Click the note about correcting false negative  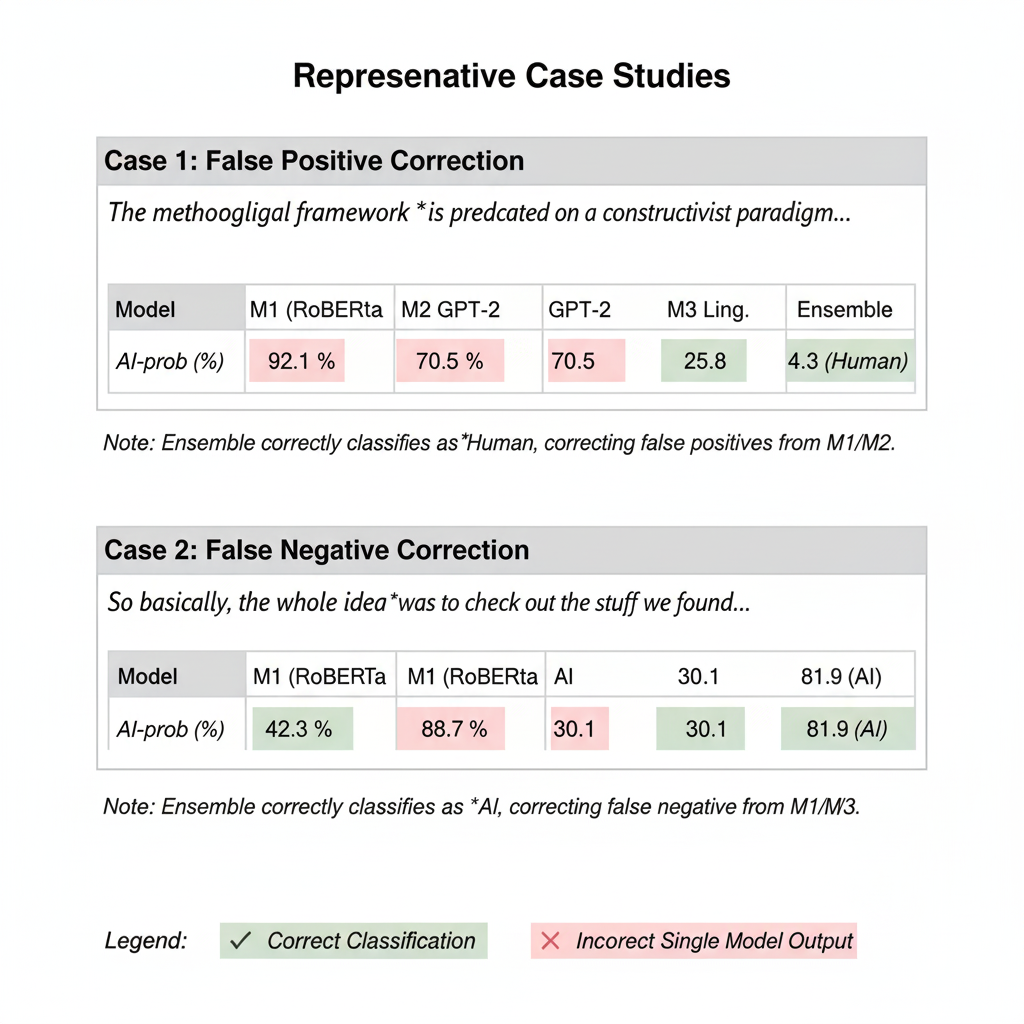[481, 806]
